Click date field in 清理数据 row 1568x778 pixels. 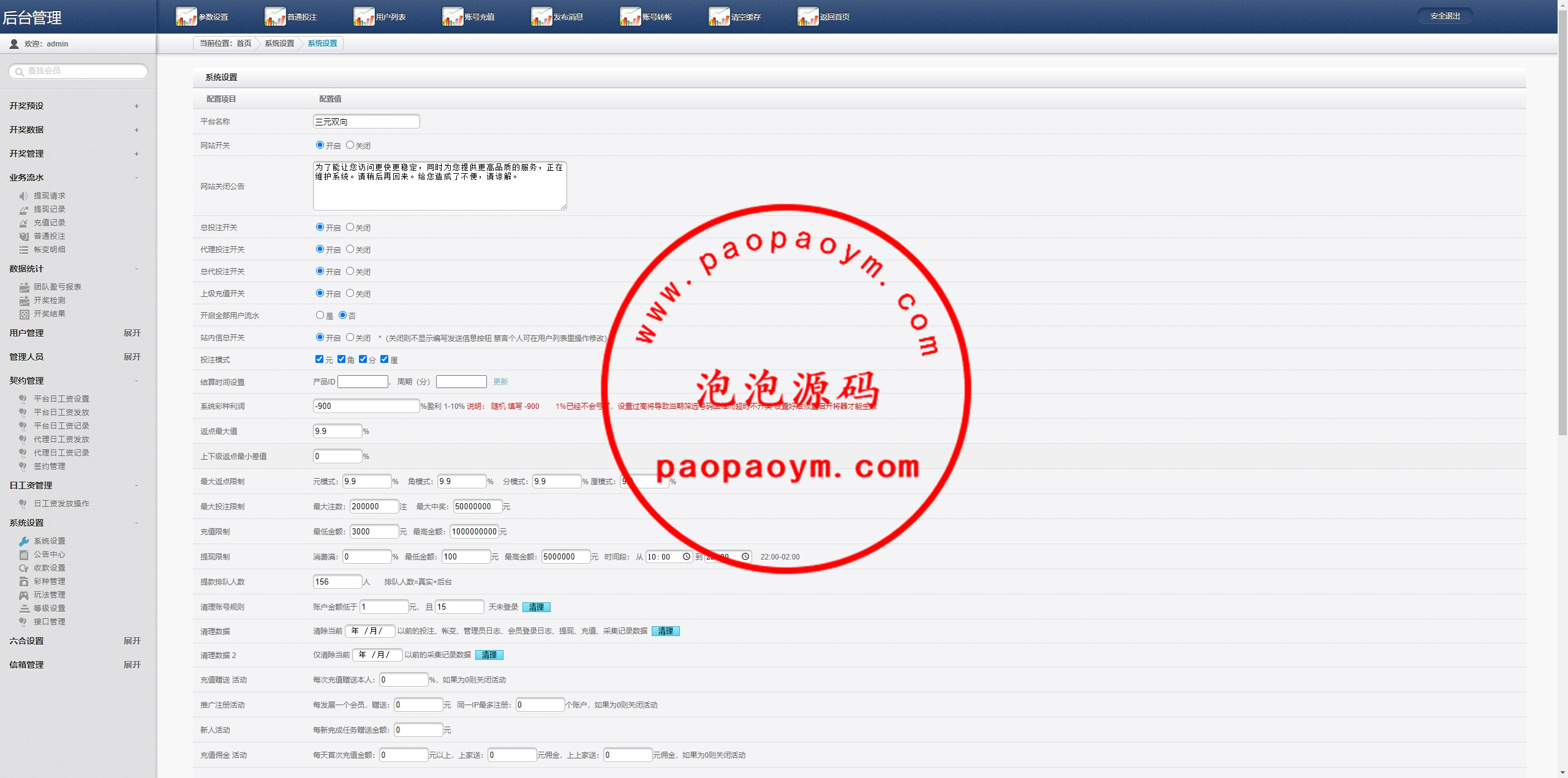[370, 631]
